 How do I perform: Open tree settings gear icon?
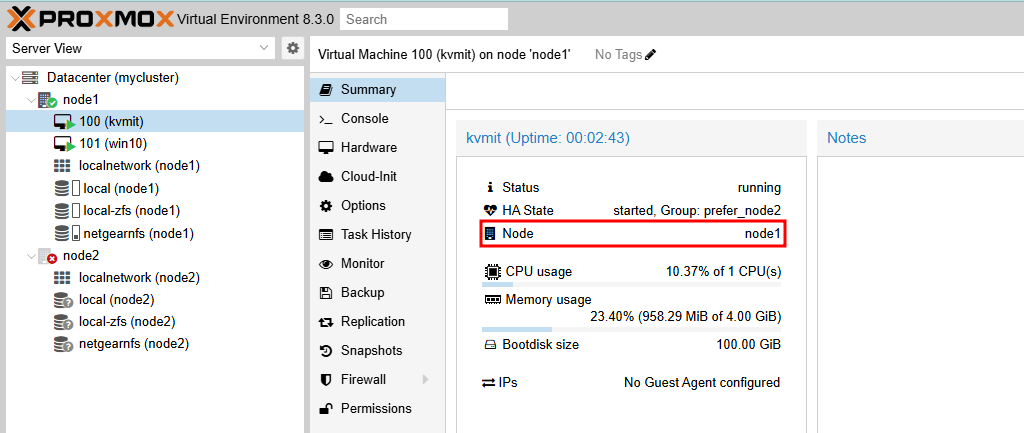[x=293, y=48]
